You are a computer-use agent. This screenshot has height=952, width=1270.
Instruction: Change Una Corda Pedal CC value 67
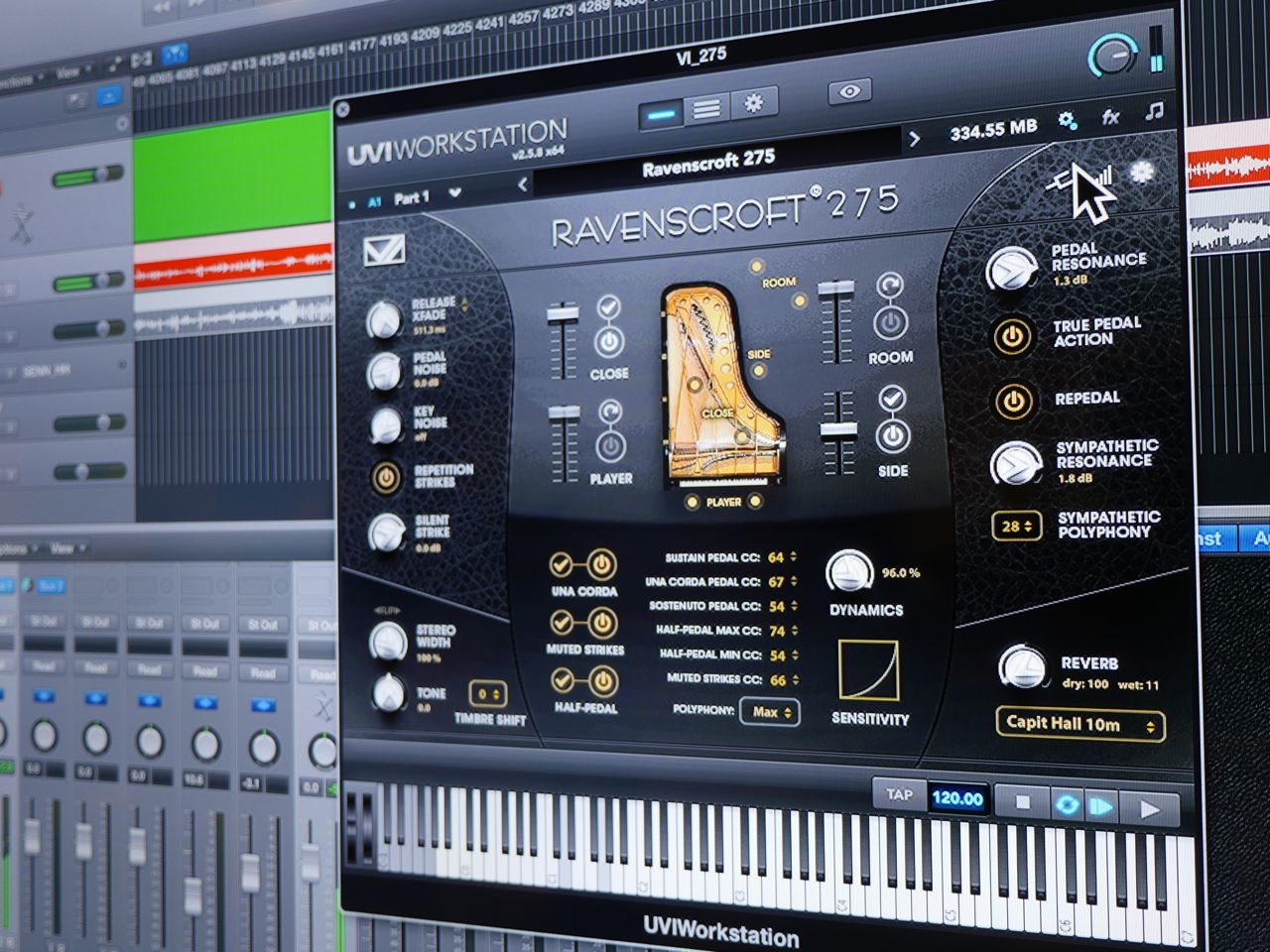783,582
